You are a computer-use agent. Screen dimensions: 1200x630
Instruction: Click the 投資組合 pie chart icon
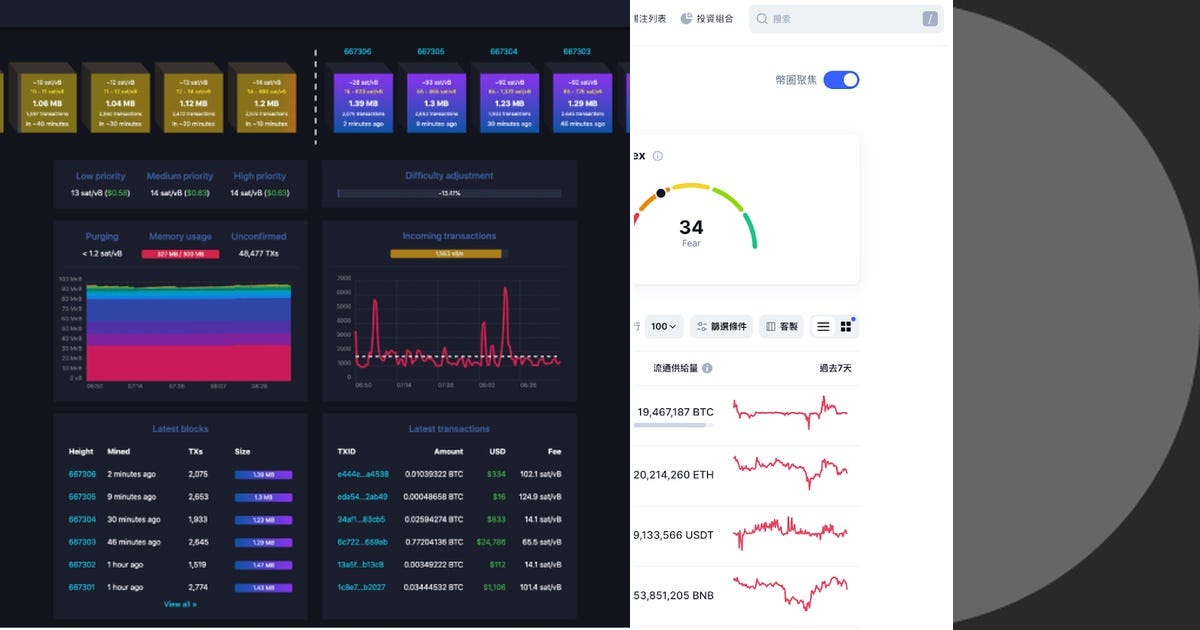click(686, 18)
